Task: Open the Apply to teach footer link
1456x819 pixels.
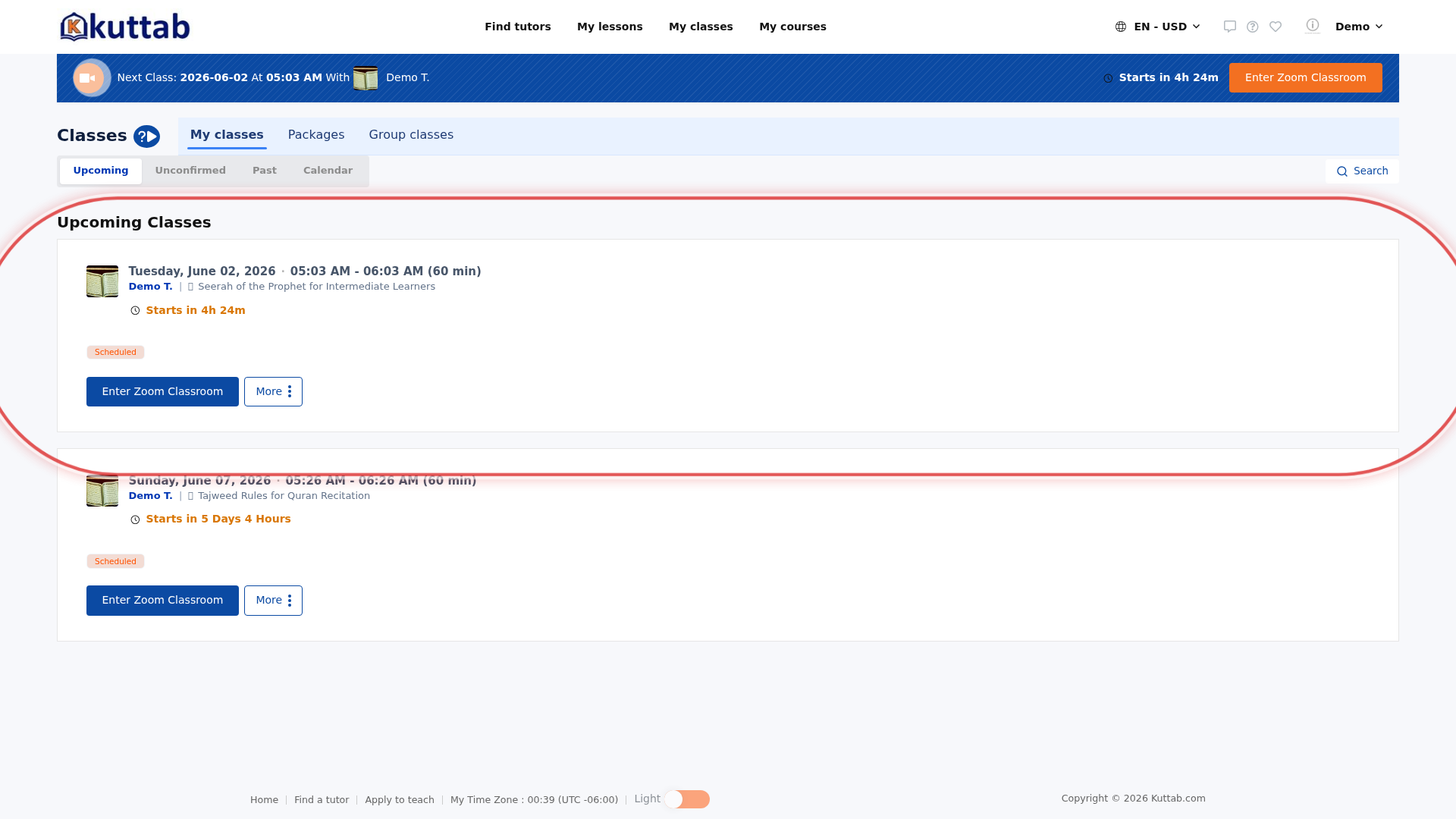Action: point(400,800)
